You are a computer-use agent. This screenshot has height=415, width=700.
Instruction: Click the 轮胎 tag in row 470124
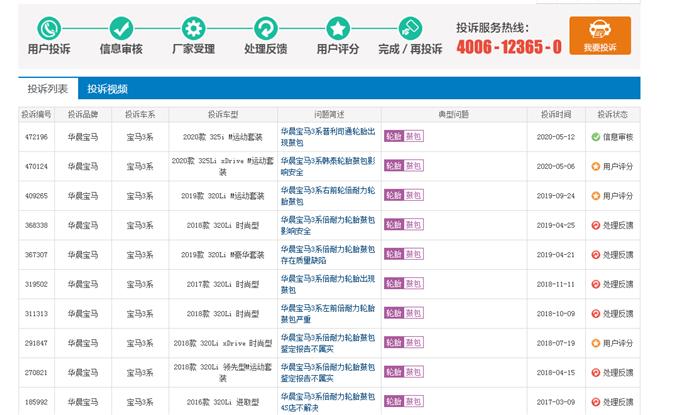[394, 166]
